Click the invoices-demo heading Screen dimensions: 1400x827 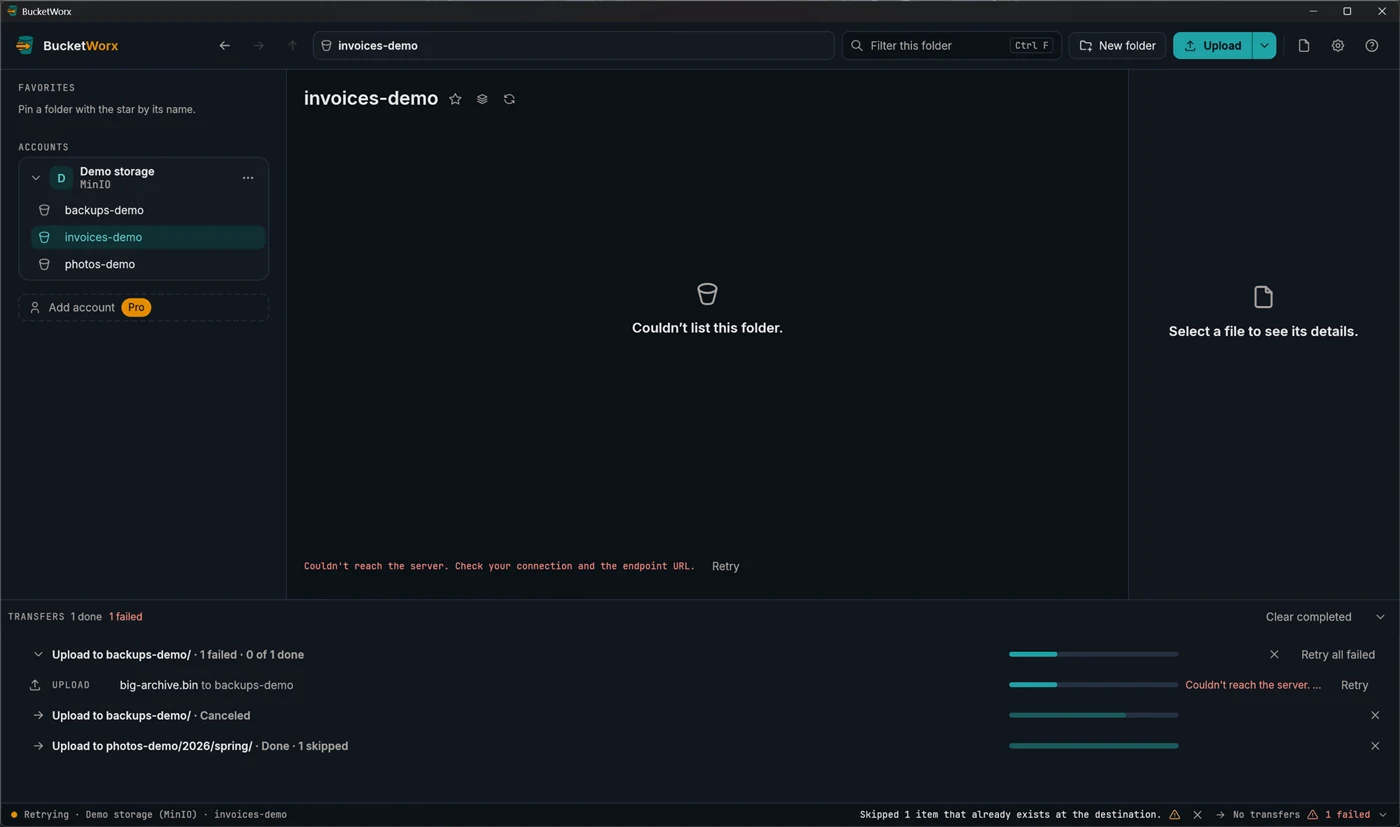click(371, 98)
